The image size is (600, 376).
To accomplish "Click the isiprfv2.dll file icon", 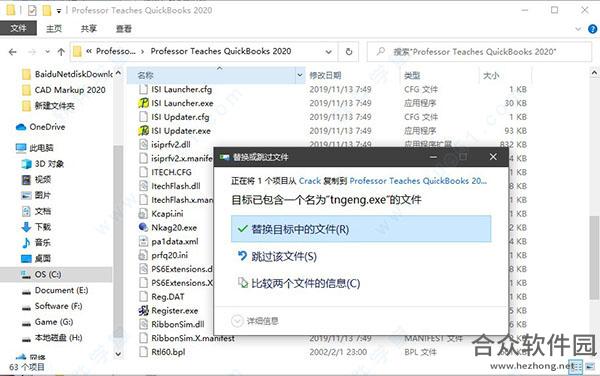I will (143, 145).
